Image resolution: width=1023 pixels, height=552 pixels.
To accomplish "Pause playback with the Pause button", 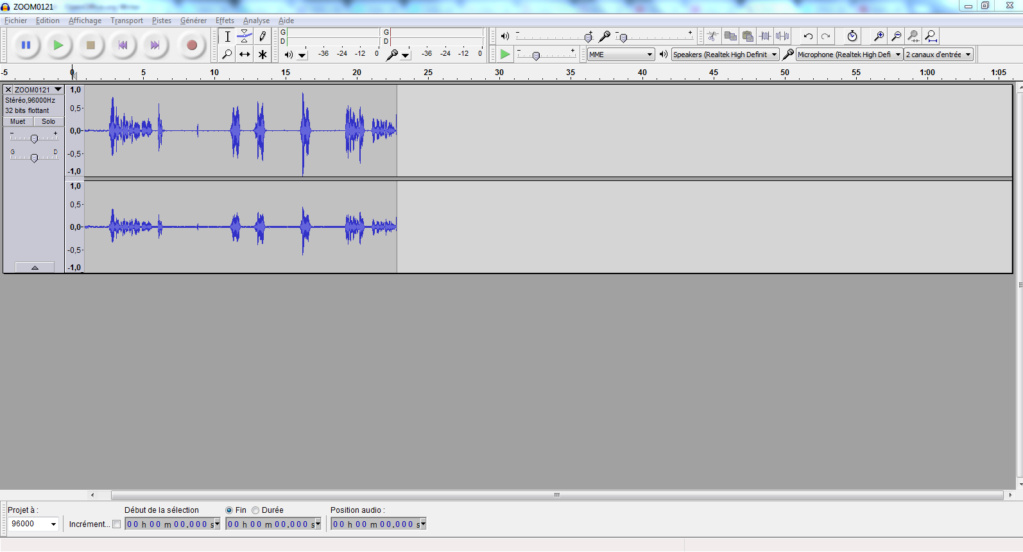I will (x=26, y=46).
